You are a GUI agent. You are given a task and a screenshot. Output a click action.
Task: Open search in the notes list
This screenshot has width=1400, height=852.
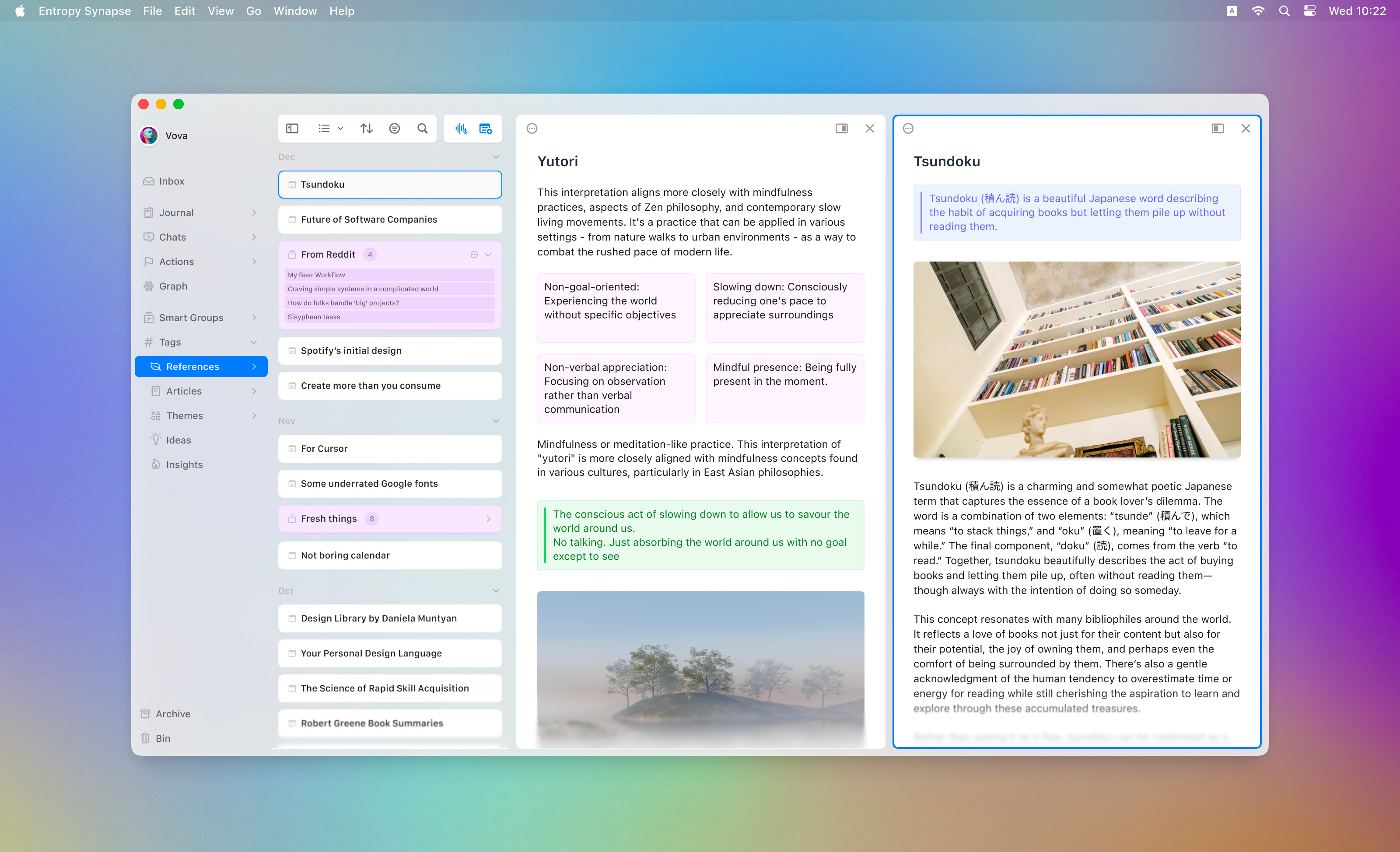coord(422,128)
